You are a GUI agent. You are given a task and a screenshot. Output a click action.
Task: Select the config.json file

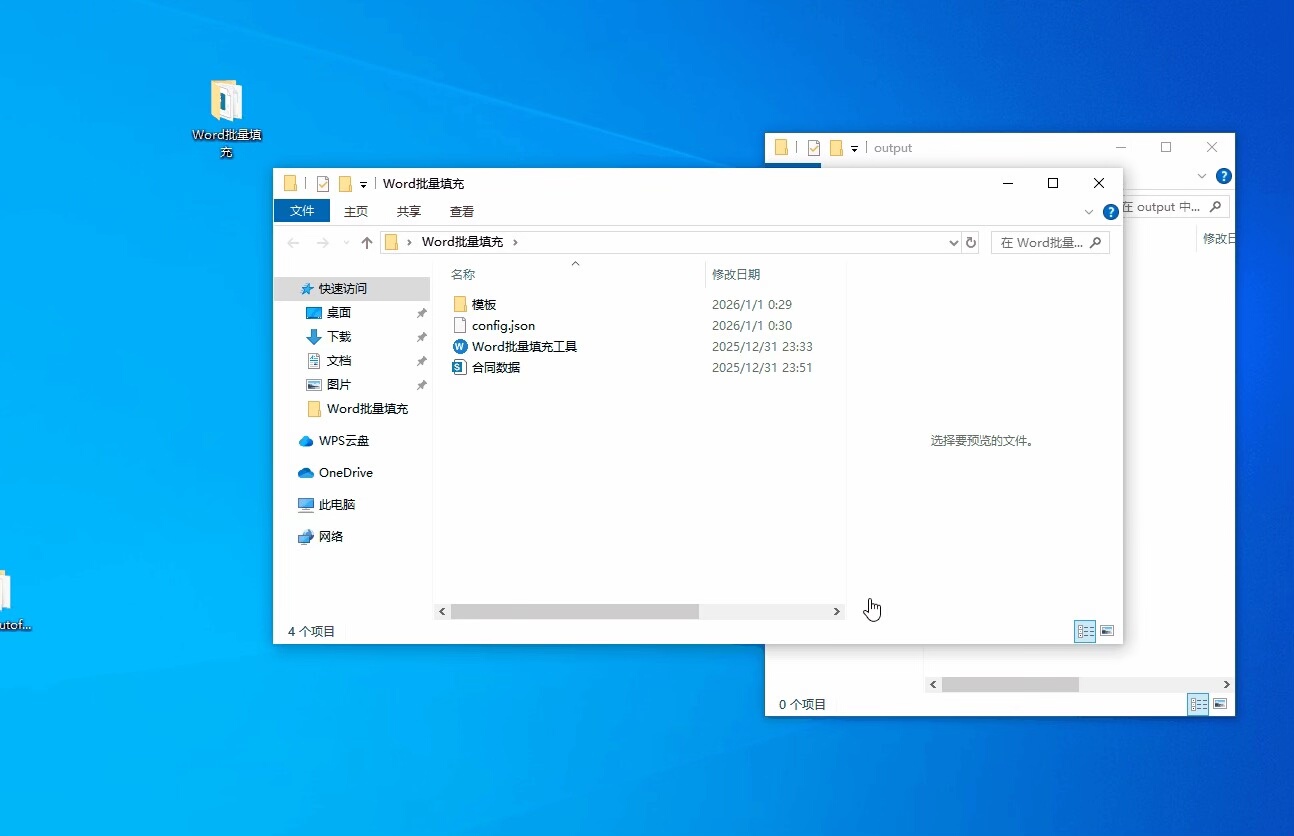tap(503, 326)
